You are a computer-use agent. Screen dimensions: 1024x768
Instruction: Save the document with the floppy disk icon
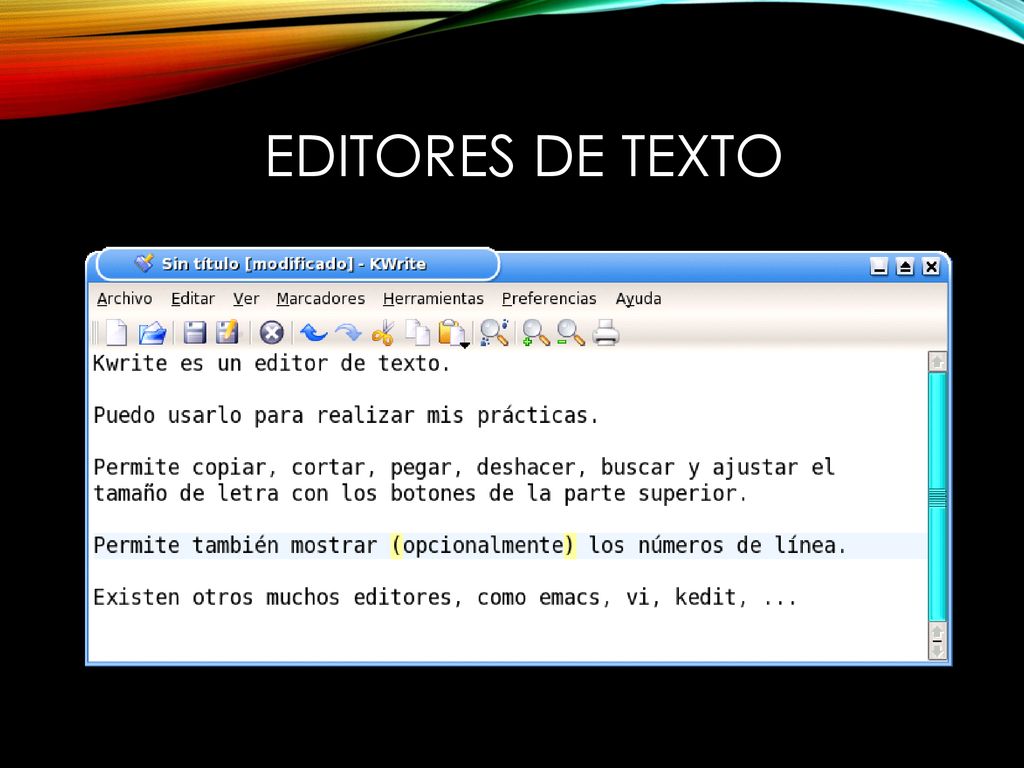coord(195,332)
